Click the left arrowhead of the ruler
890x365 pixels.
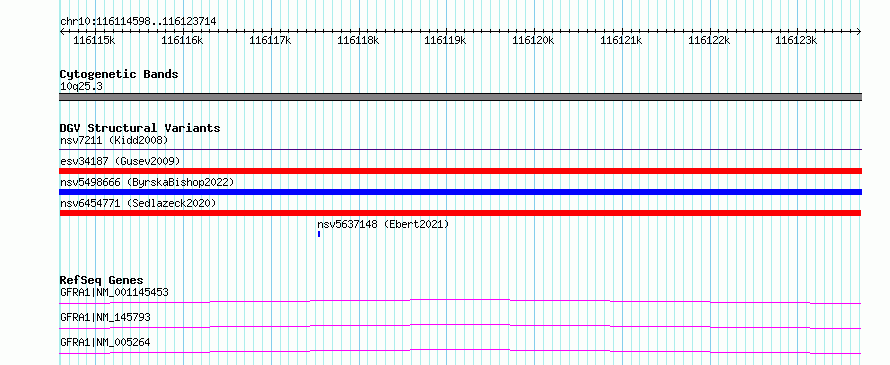pos(62,31)
